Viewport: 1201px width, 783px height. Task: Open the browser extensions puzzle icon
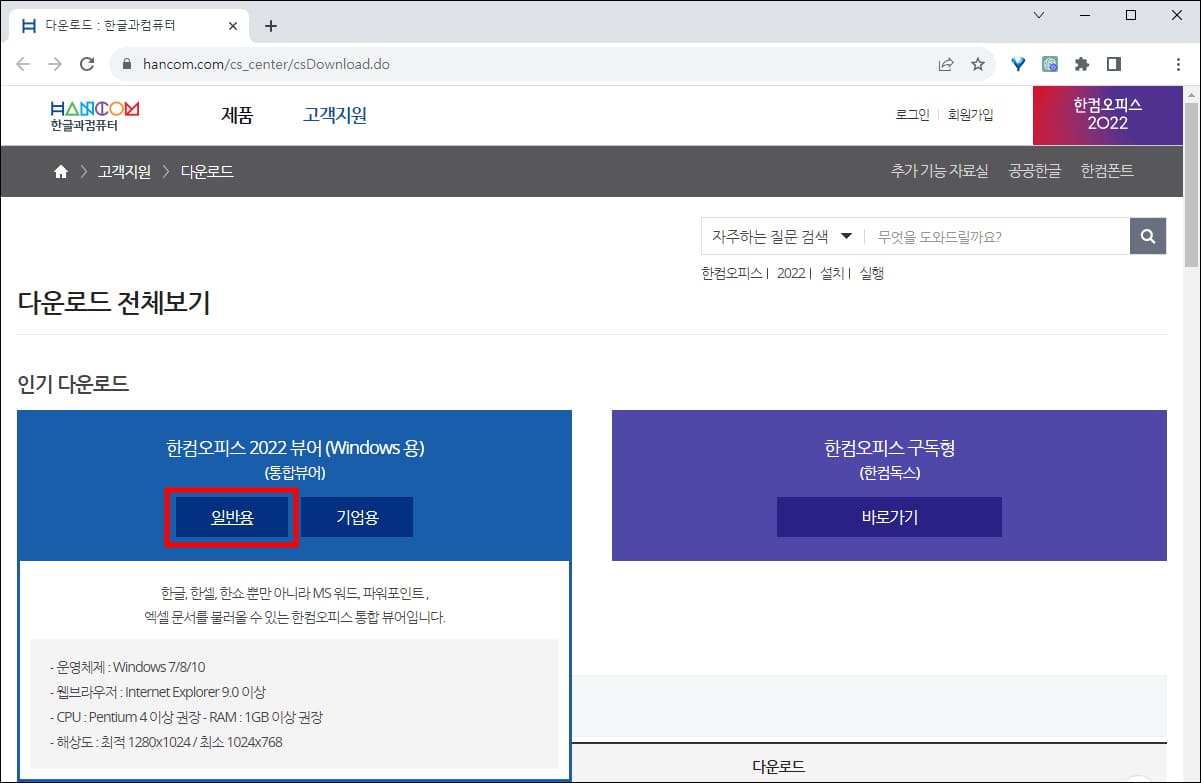(1082, 62)
